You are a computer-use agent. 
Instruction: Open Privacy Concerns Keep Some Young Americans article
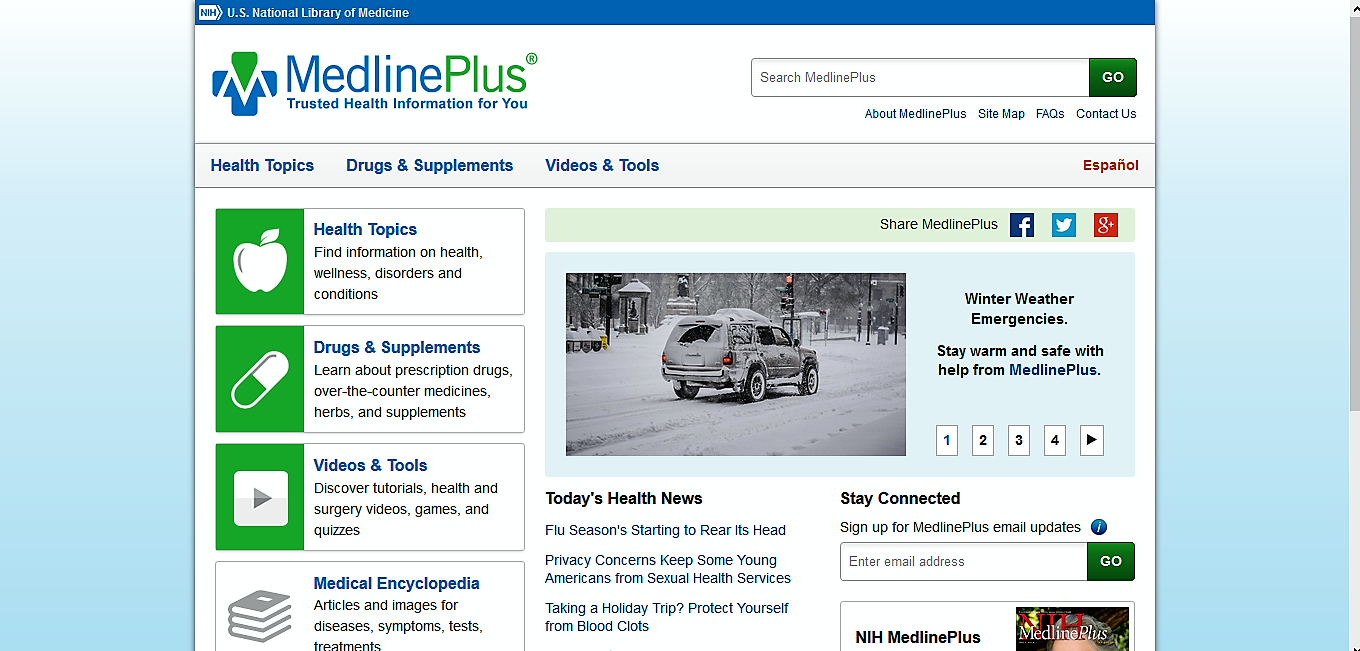[x=668, y=570]
